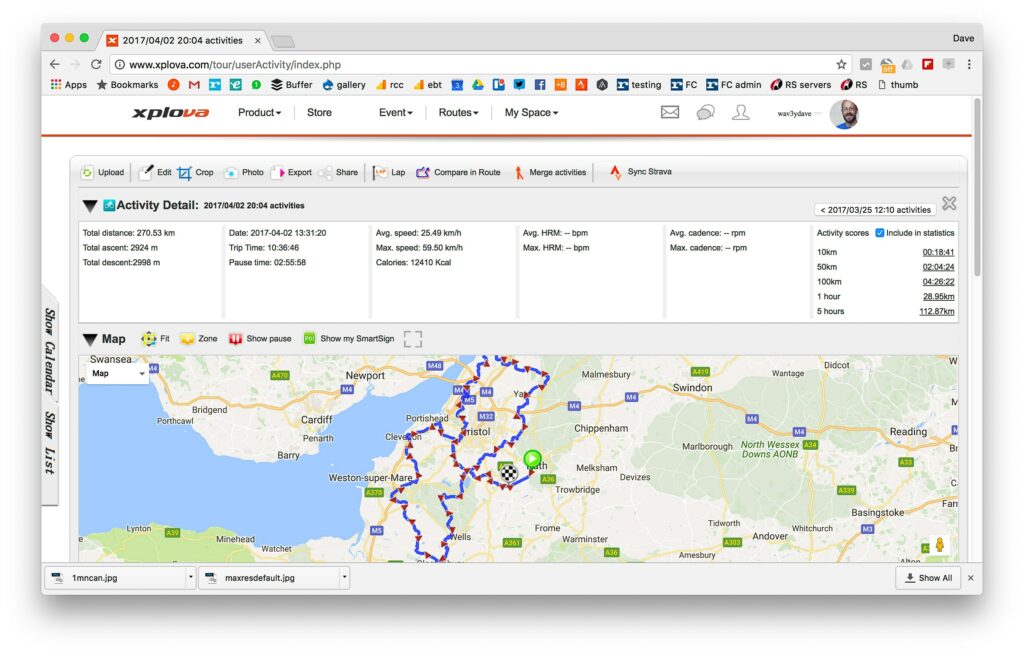Expand the Event menu
Viewport: 1024px width, 654px height.
click(x=396, y=112)
